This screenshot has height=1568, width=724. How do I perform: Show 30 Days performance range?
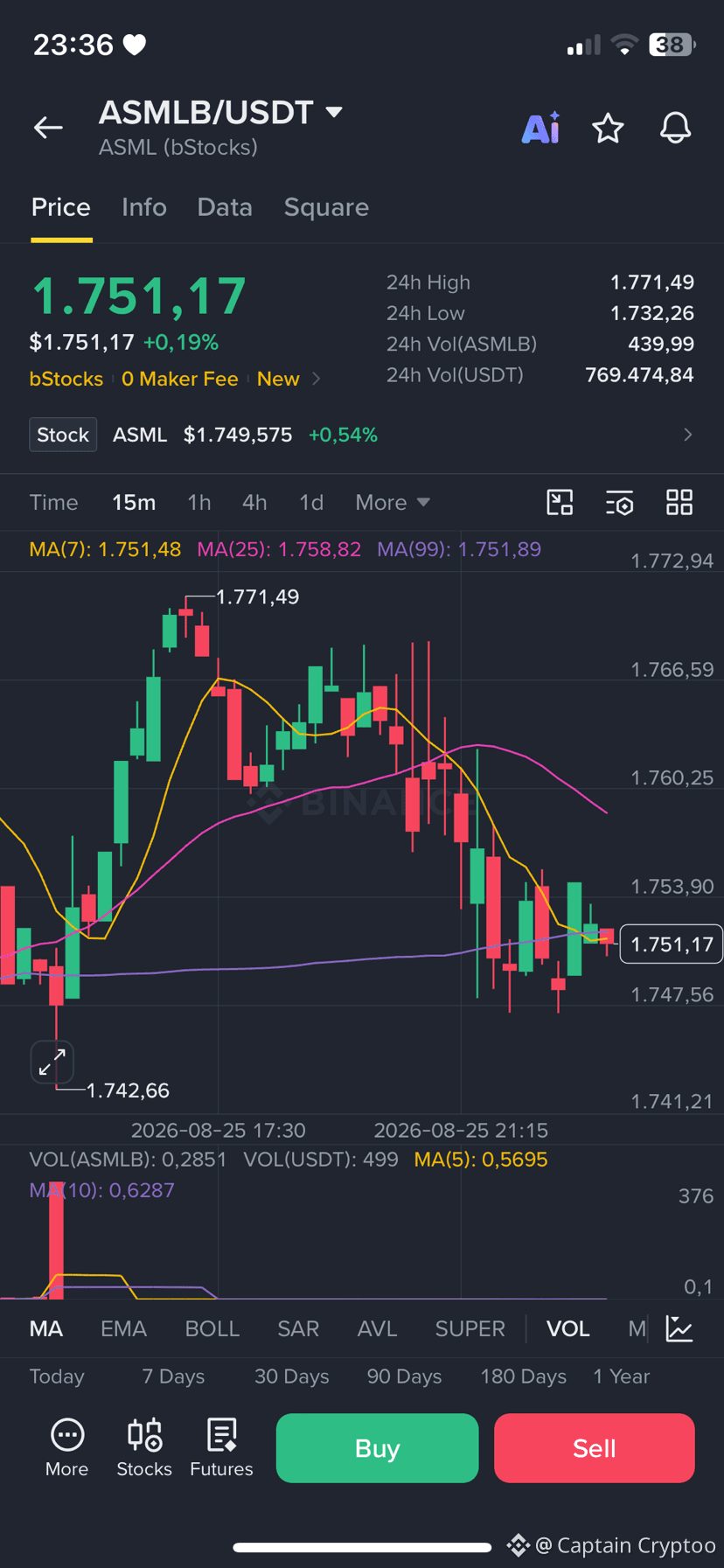[x=292, y=1376]
